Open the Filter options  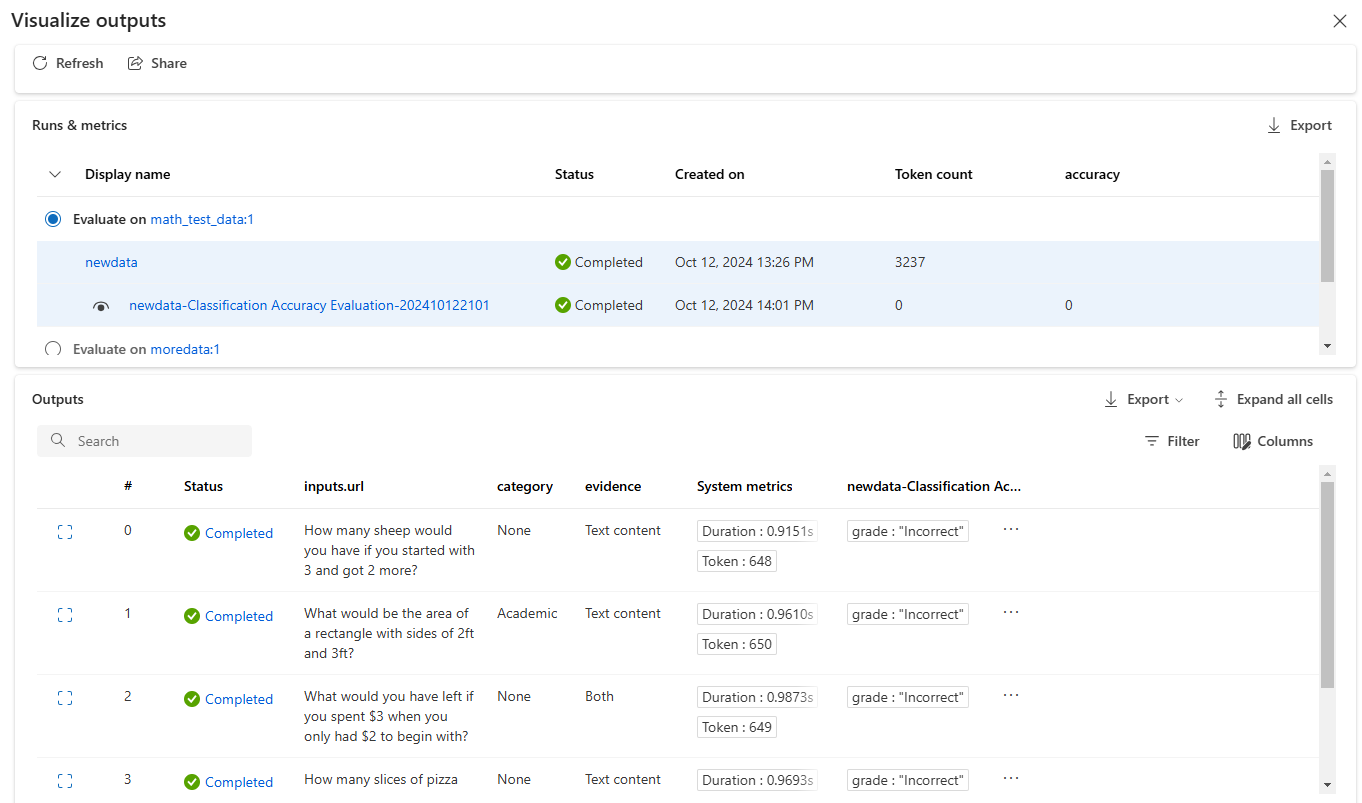coord(1172,441)
